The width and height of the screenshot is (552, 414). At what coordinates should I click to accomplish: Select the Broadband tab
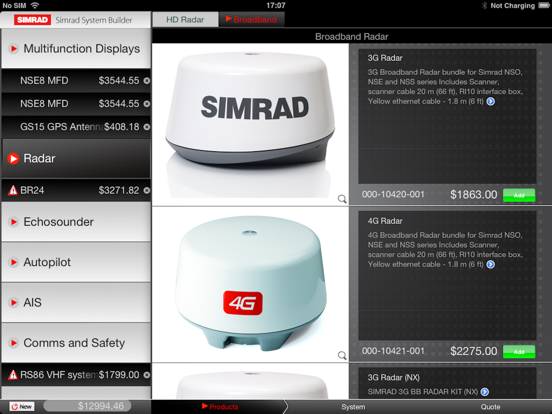[x=251, y=20]
